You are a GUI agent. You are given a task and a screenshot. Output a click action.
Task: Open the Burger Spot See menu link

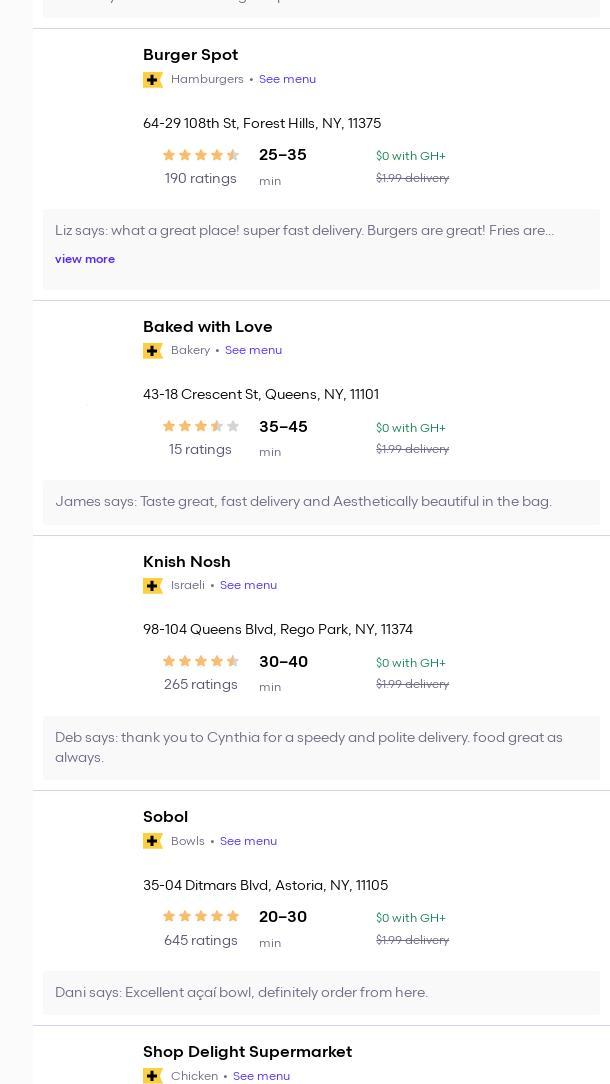click(287, 80)
